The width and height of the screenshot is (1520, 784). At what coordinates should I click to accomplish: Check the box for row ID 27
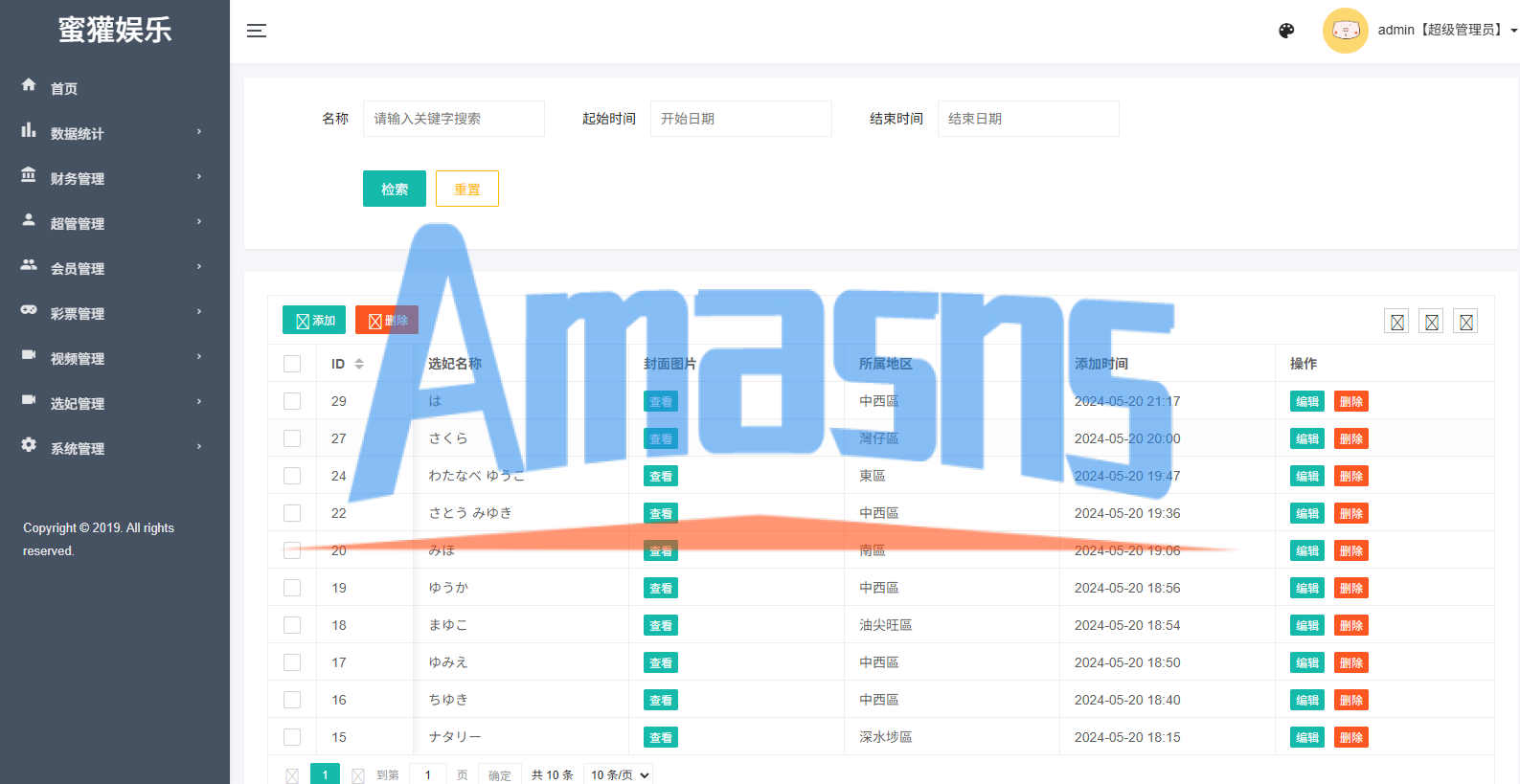point(292,438)
